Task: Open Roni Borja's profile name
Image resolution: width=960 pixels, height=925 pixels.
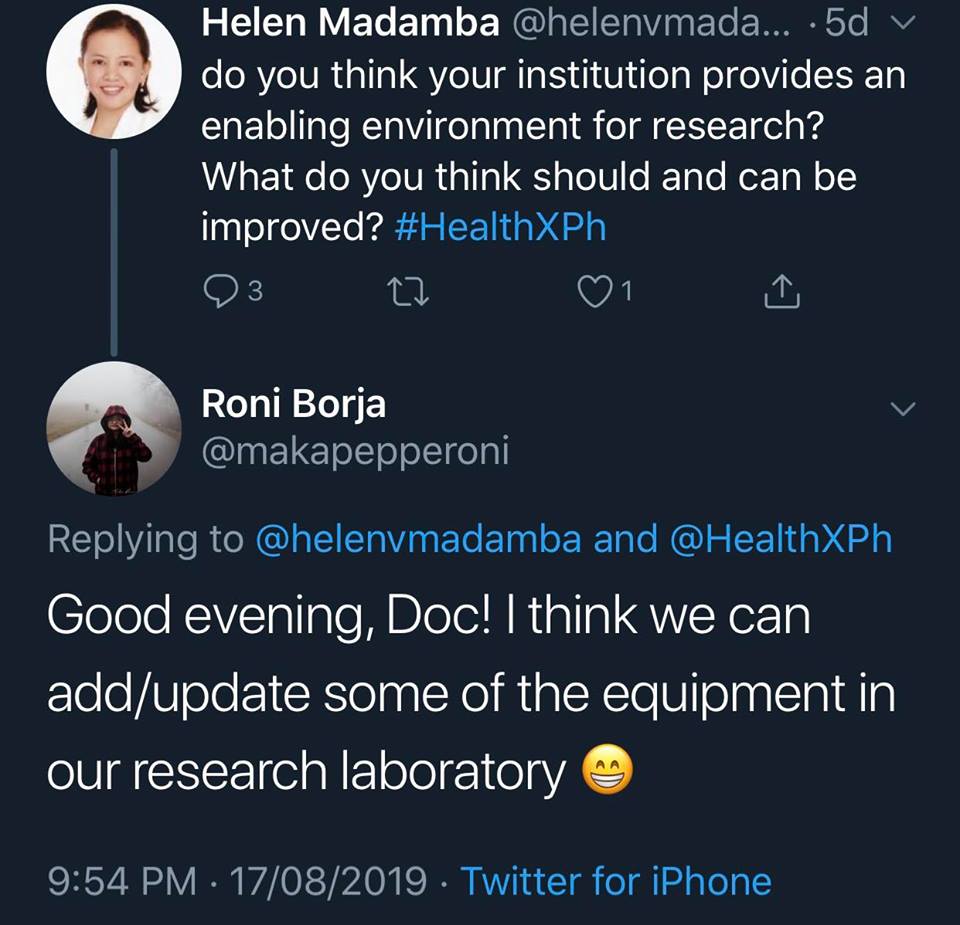Action: point(293,404)
